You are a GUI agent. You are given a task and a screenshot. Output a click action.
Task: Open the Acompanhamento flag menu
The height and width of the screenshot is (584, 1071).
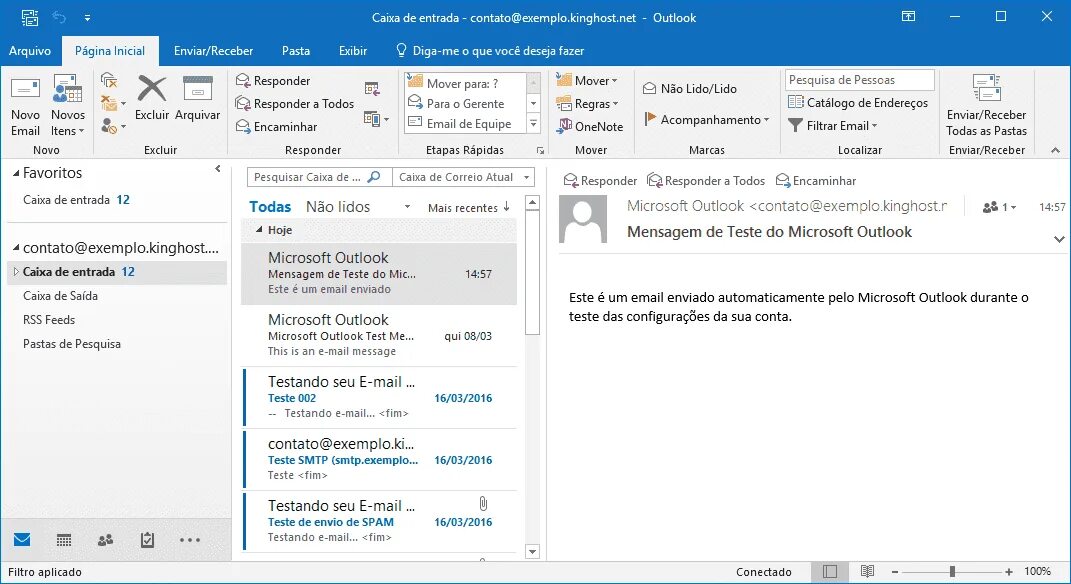pos(707,120)
